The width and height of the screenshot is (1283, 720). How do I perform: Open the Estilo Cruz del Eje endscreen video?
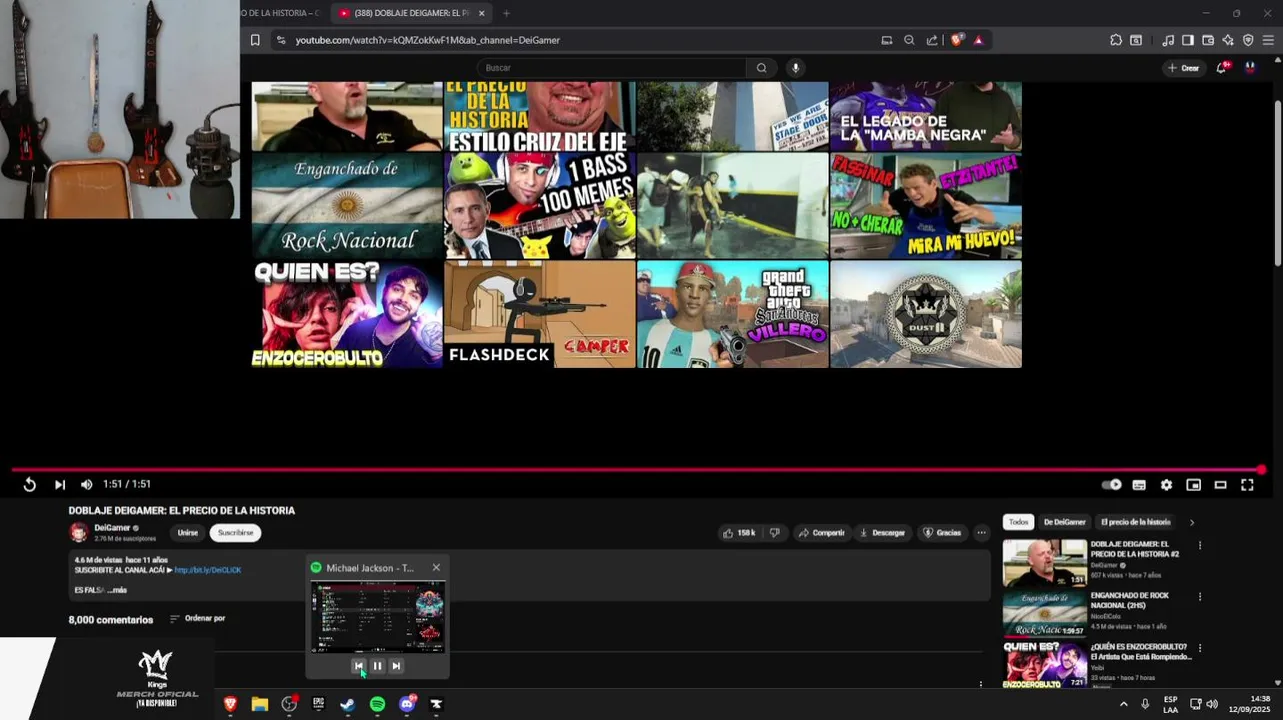click(x=540, y=115)
